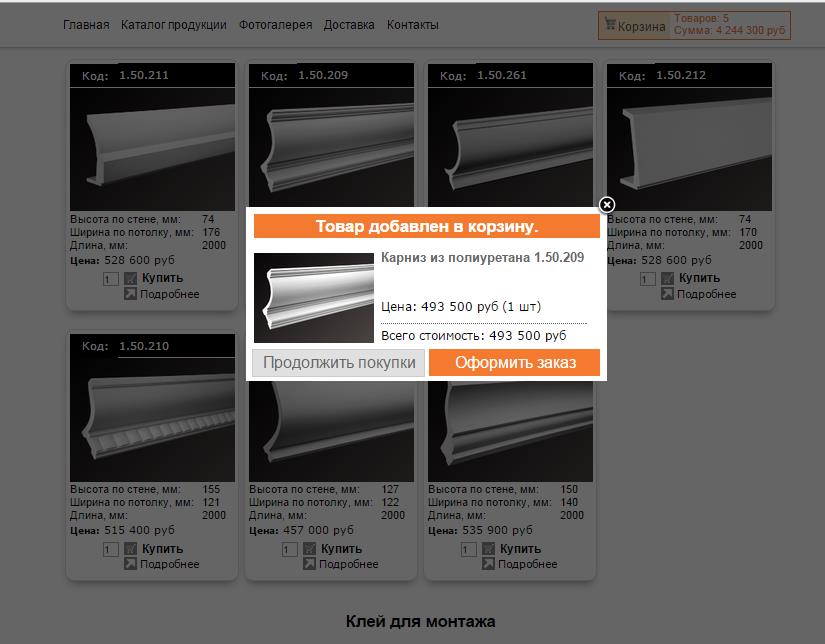Click Купить for the 457 000 руб item
The height and width of the screenshot is (644, 825).
pyautogui.click(x=341, y=548)
